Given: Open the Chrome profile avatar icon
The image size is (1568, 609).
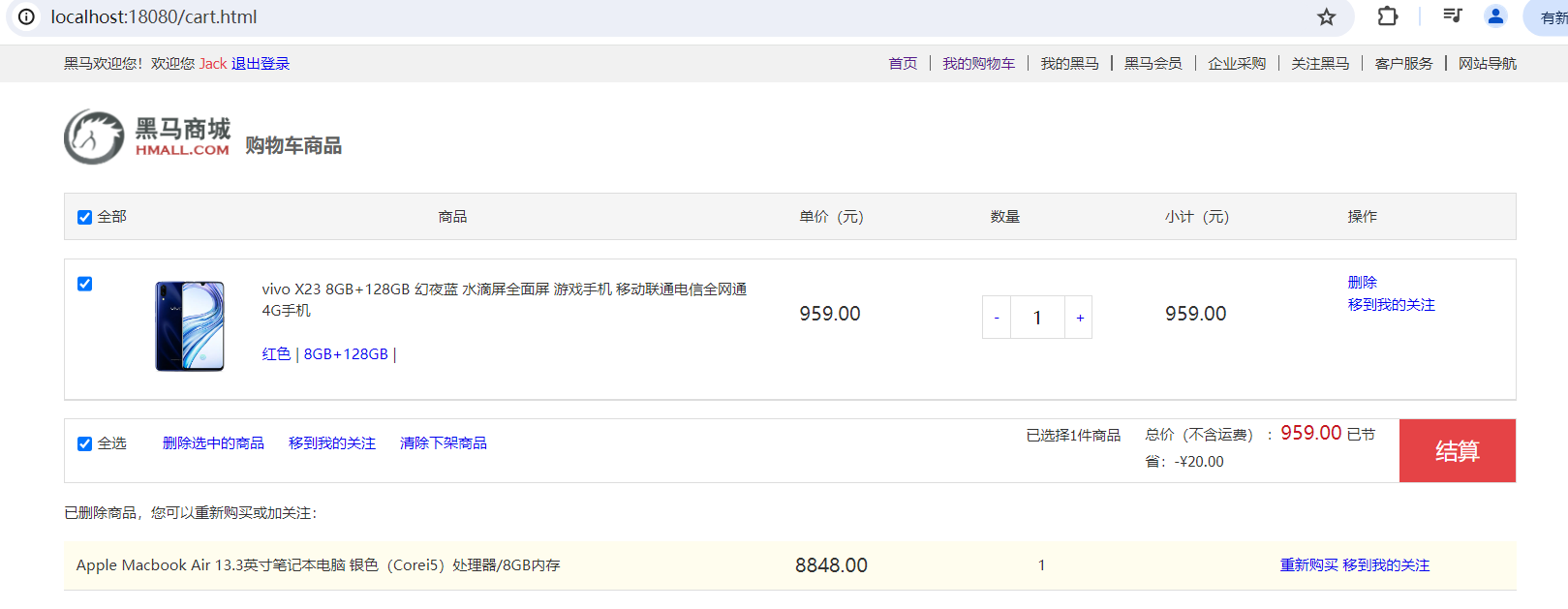Looking at the screenshot, I should coord(1495,15).
